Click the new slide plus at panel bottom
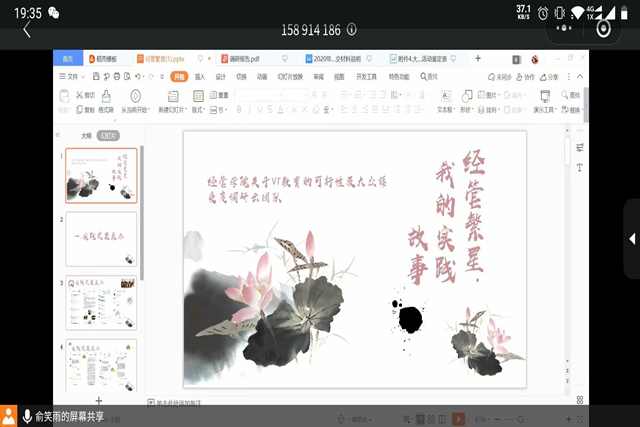Image resolution: width=640 pixels, height=427 pixels. 98,400
